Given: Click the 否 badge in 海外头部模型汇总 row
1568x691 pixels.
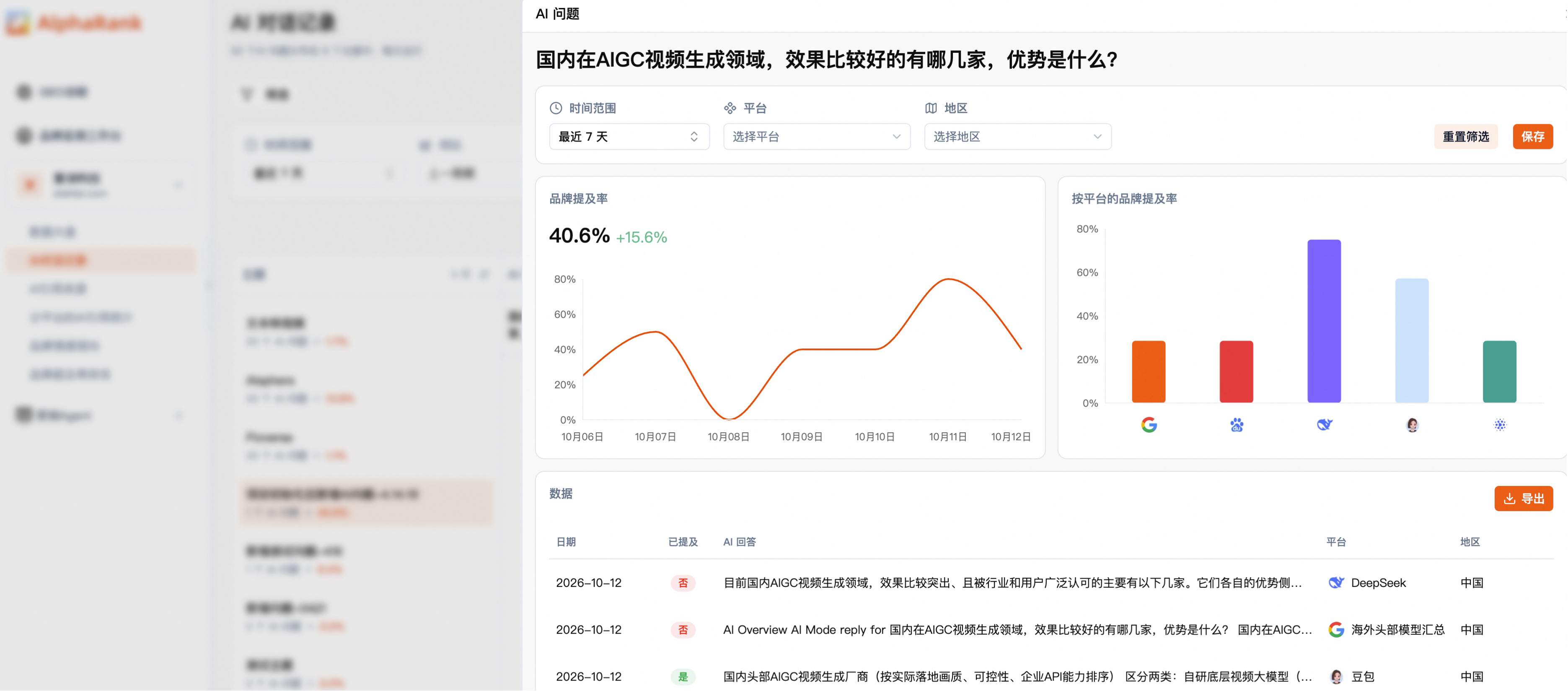Looking at the screenshot, I should point(682,629).
